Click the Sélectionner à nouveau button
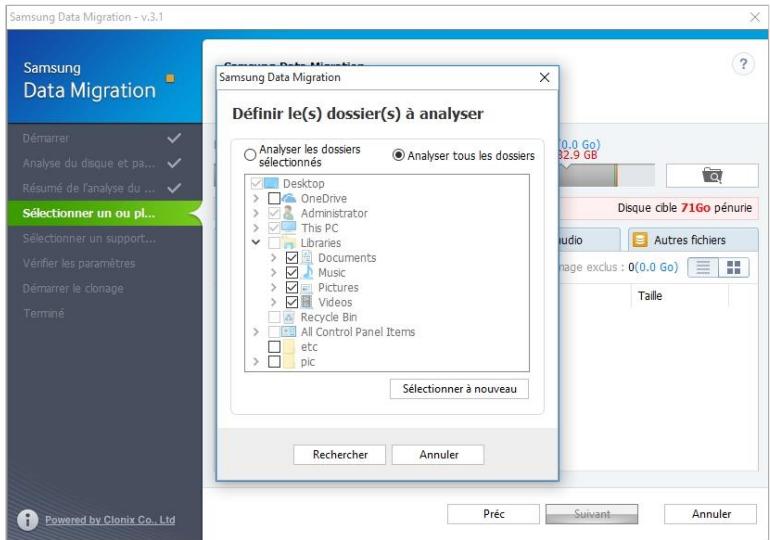This screenshot has width=770, height=540. (459, 389)
